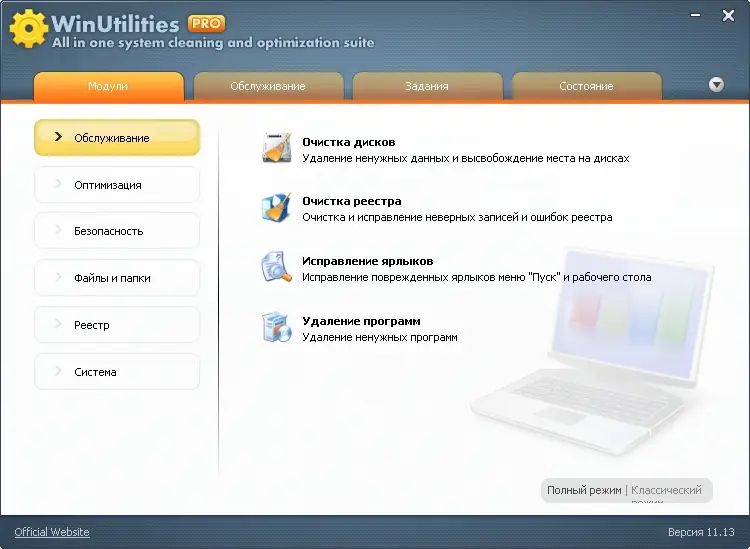Screen dimensions: 750x549
Task: Click the orange PRO badge
Action: pos(207,23)
